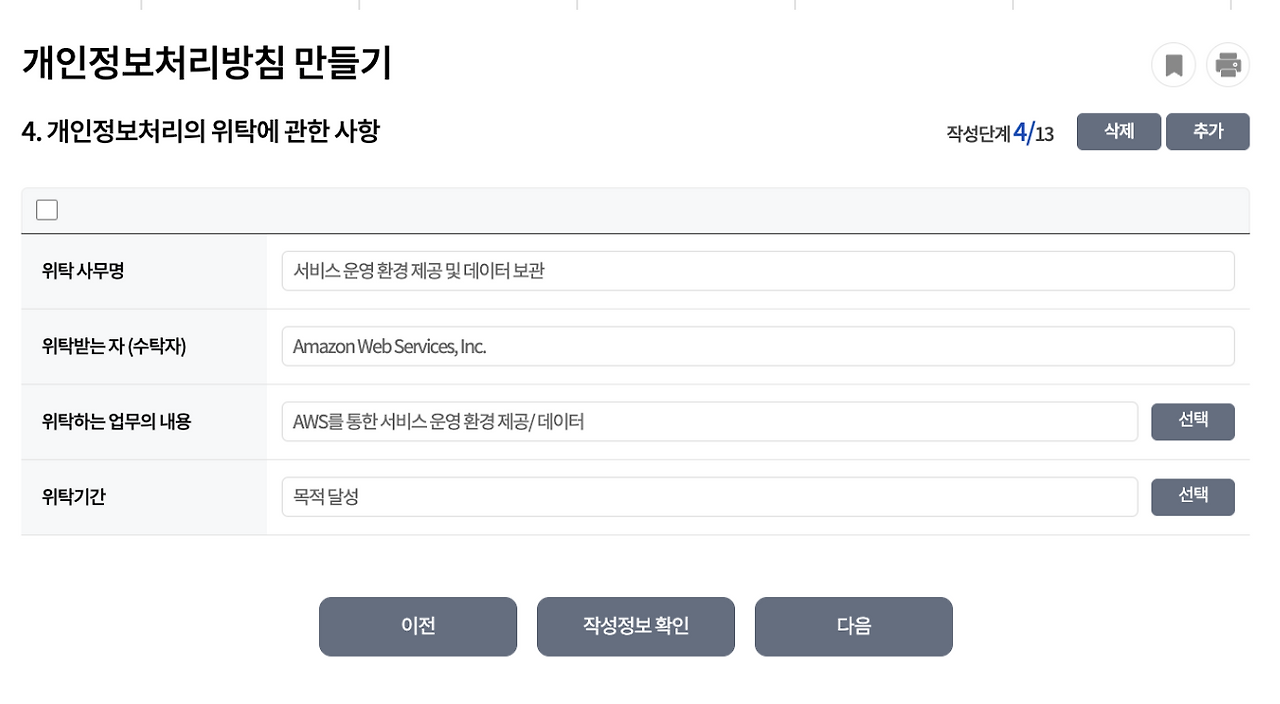
Task: Focus the 위탁 사무명 input field
Action: 758,270
